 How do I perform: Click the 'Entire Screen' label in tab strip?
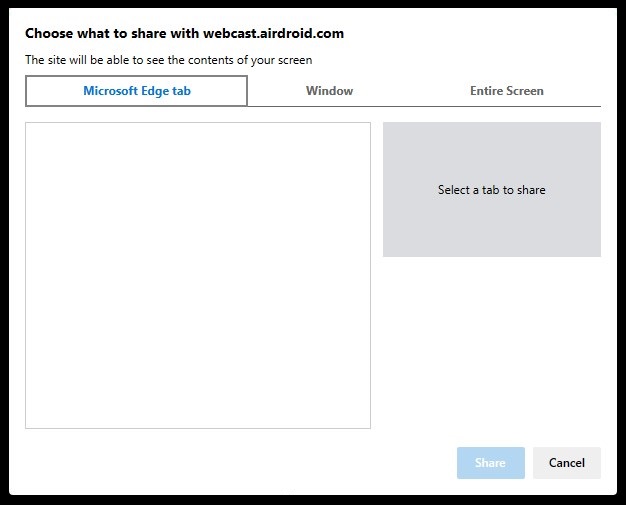point(507,91)
